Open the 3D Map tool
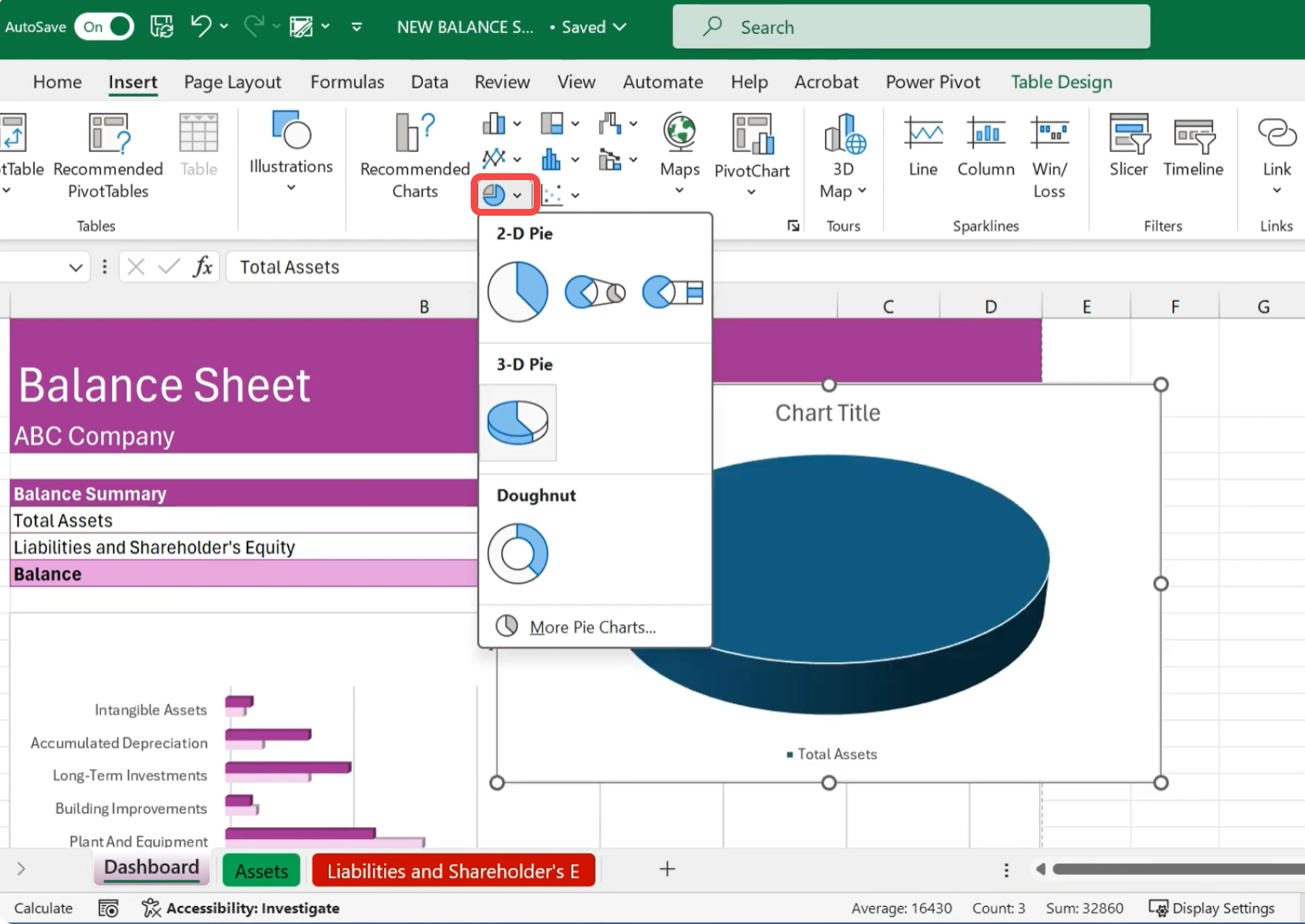This screenshot has height=924, width=1305. [843, 156]
